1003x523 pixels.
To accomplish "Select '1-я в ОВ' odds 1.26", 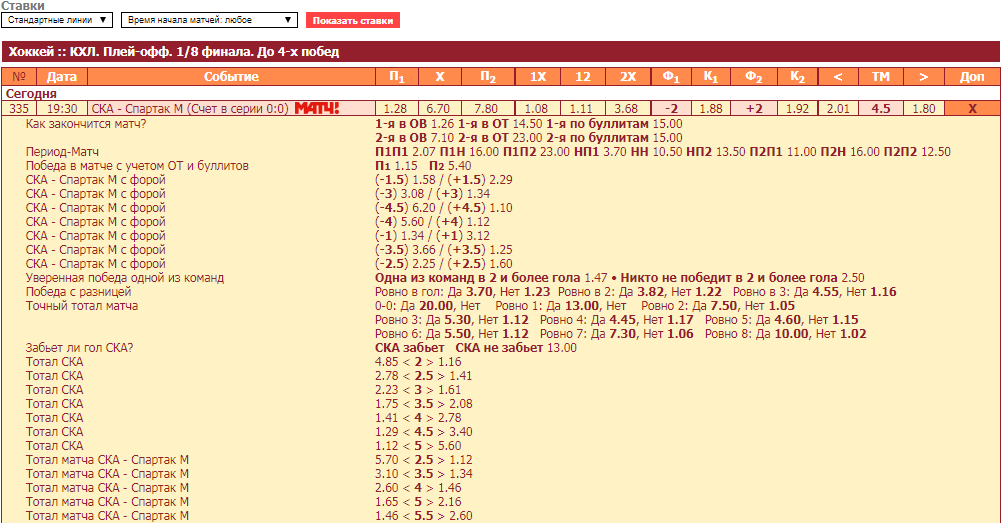I will coord(441,123).
